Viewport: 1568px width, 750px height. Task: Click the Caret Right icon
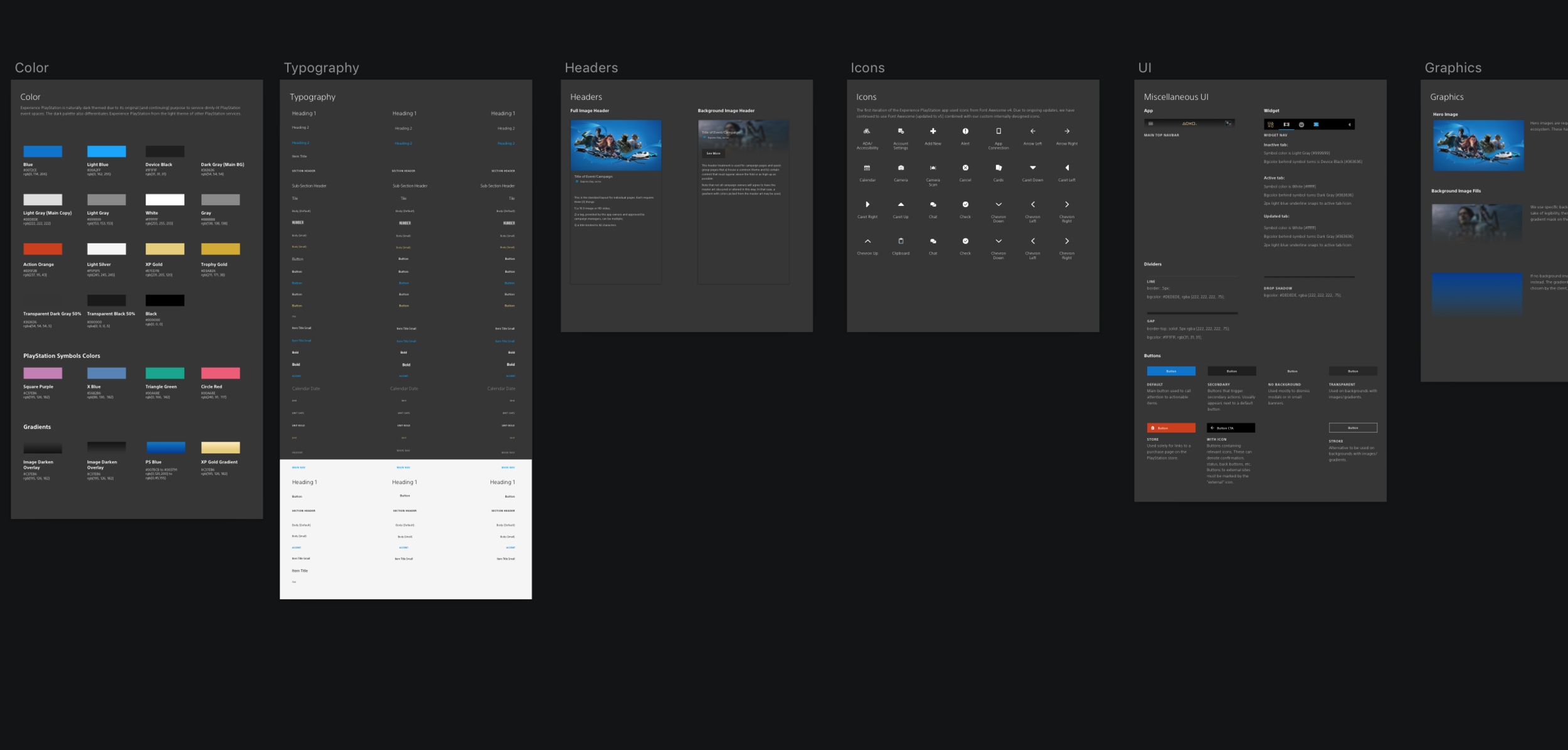867,205
